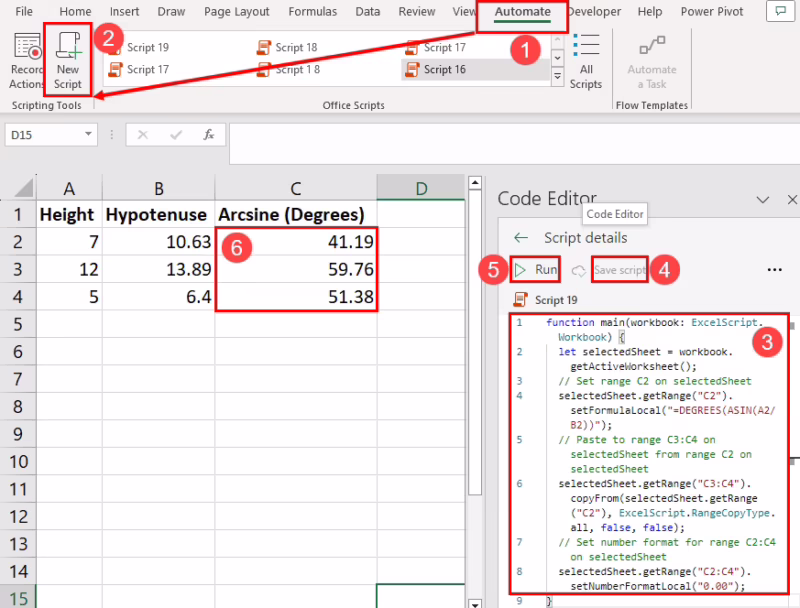Click the New Script icon
Screen dimensions: 800x608
point(68,45)
